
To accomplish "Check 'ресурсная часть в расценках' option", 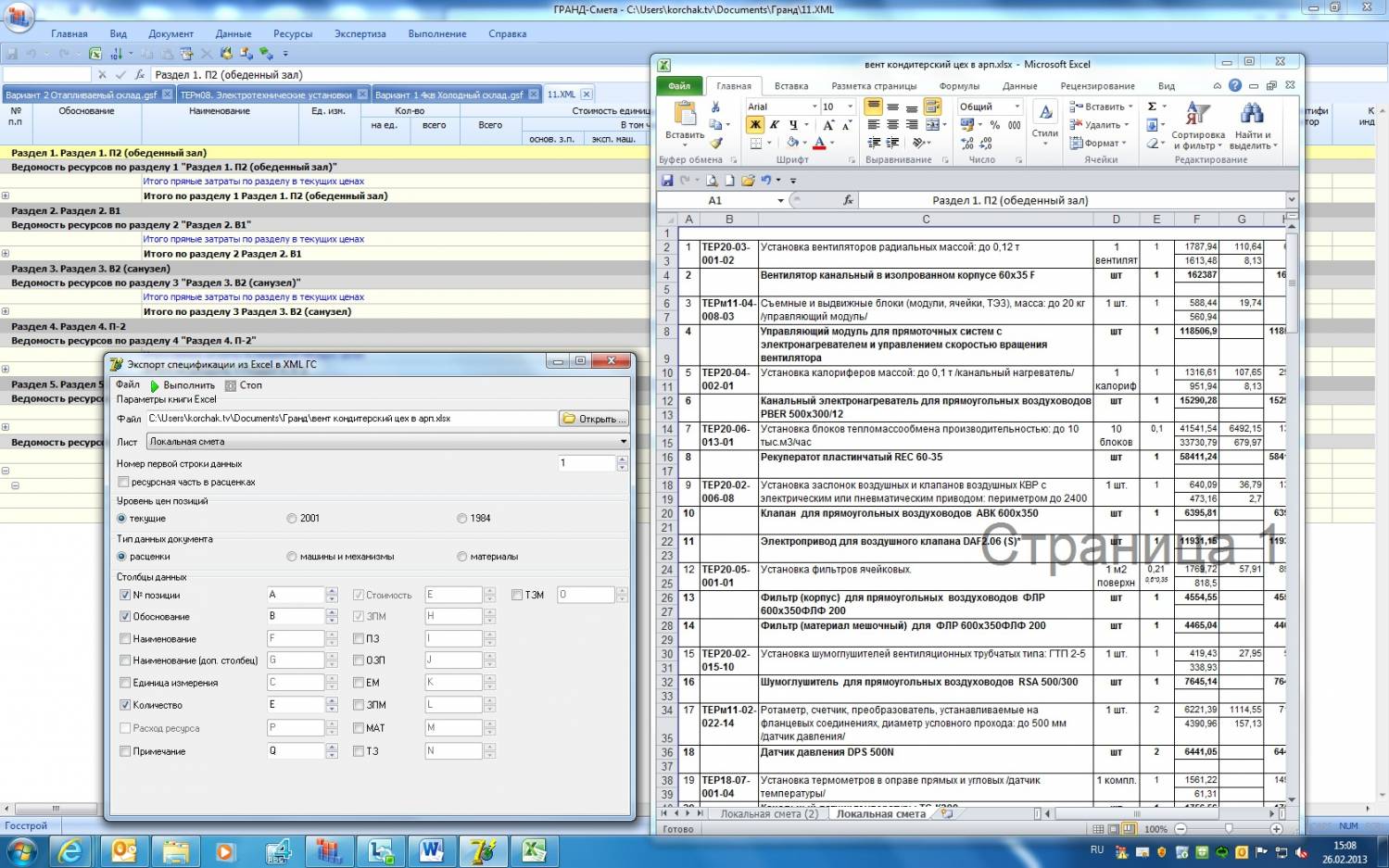I will coord(123,482).
